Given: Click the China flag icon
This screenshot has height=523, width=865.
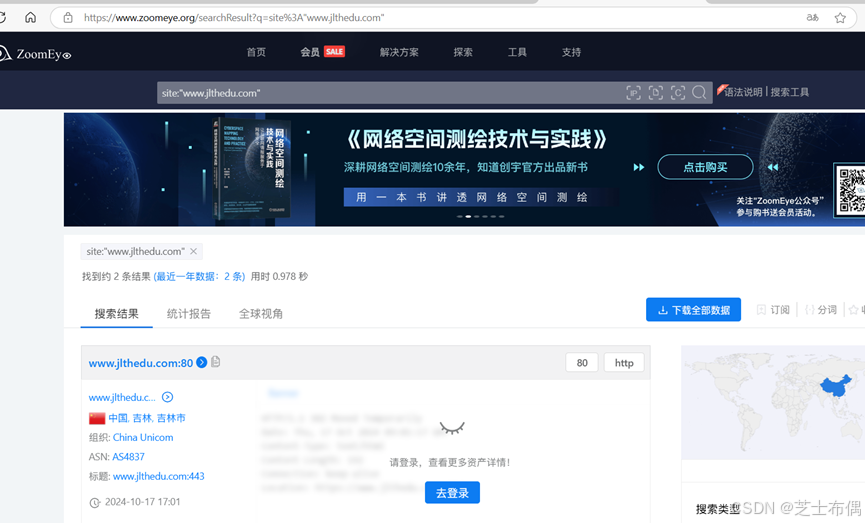Looking at the screenshot, I should (x=97, y=418).
